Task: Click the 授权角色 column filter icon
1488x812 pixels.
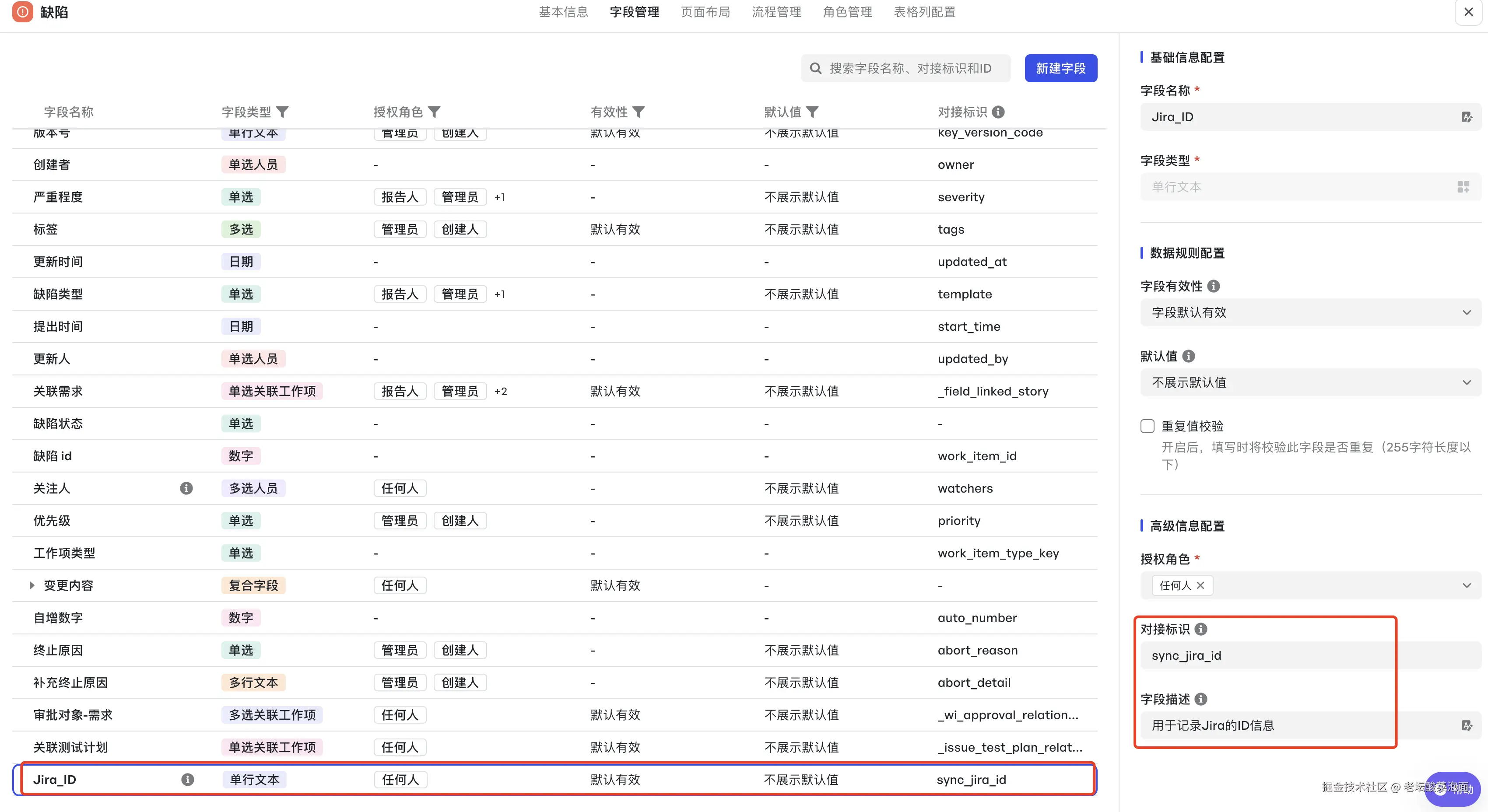Action: [x=435, y=112]
